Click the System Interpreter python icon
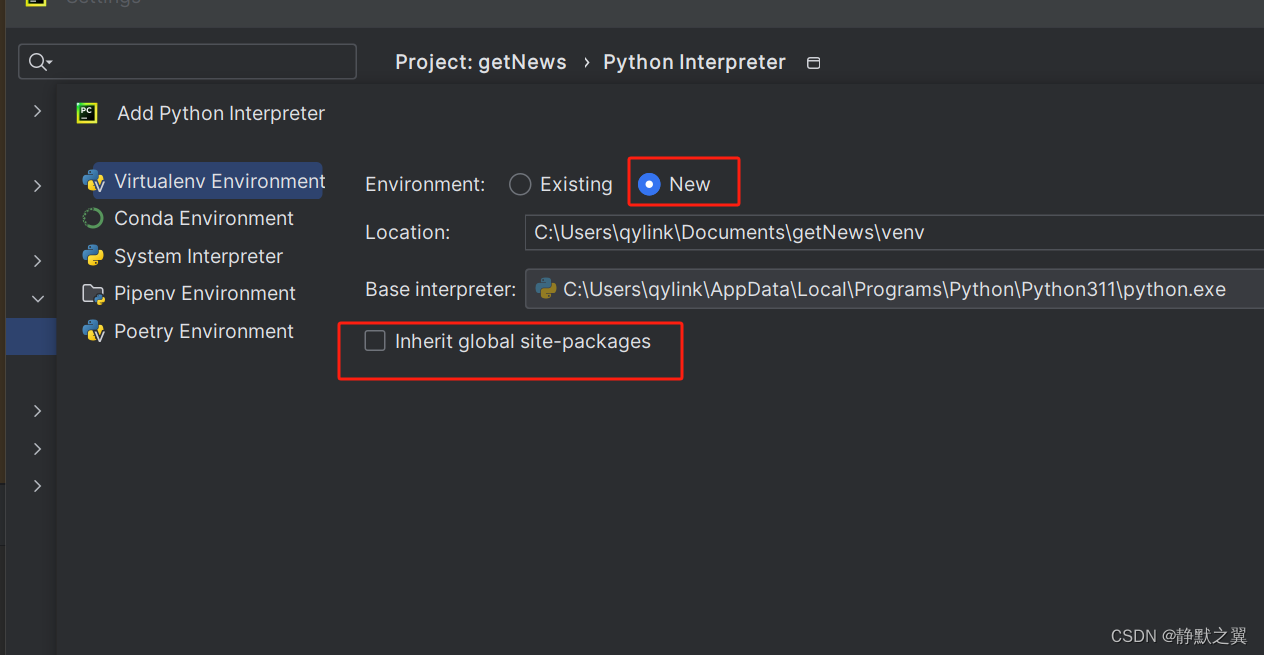1264x655 pixels. click(93, 257)
